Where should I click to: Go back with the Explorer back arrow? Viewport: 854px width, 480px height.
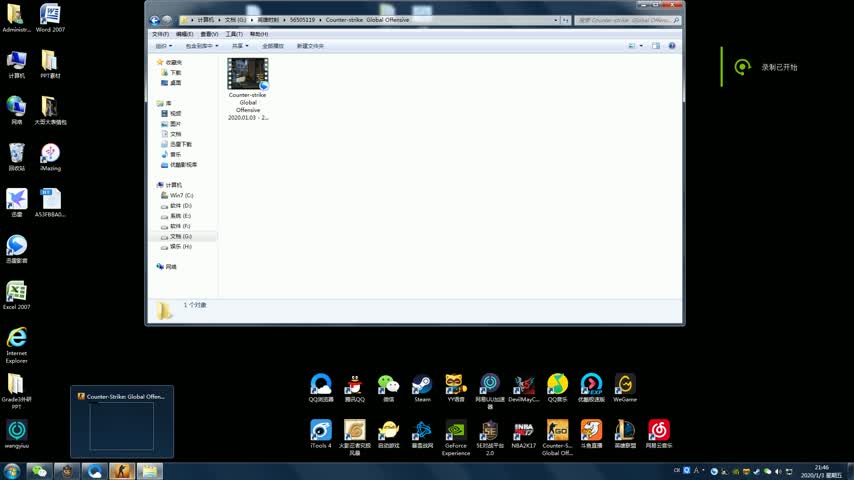tap(155, 20)
